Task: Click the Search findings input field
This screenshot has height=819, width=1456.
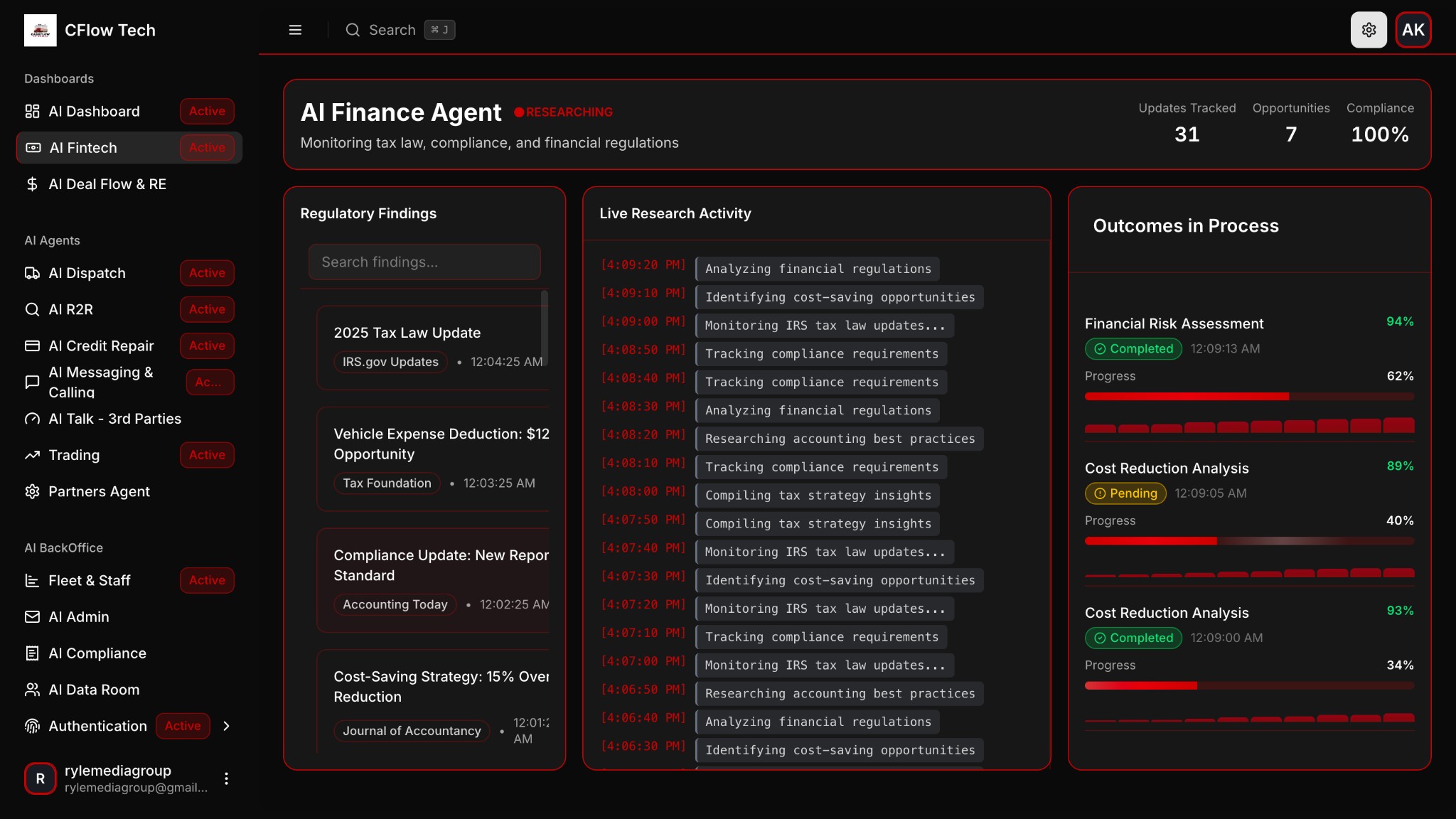Action: (x=424, y=262)
